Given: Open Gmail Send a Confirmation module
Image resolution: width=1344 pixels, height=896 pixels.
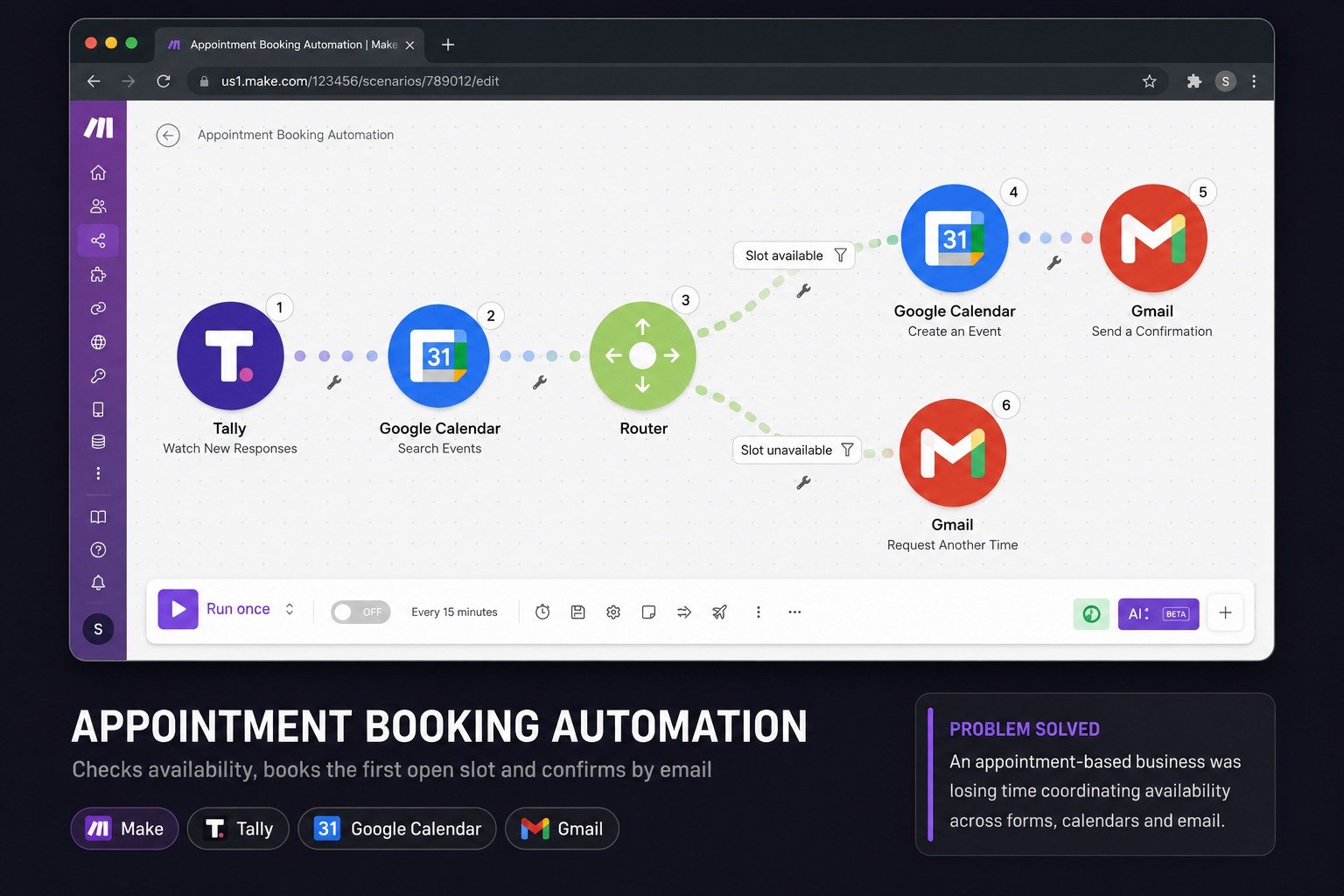Looking at the screenshot, I should click(1153, 238).
